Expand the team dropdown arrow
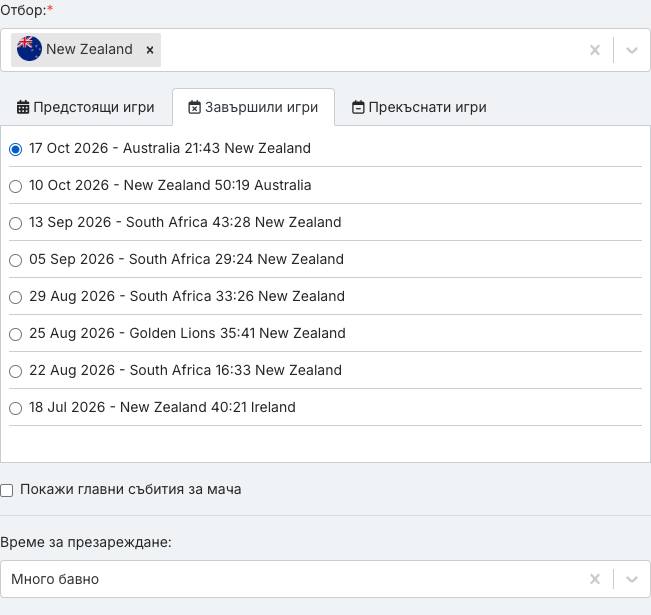Viewport: 651px width, 615px height. (631, 50)
